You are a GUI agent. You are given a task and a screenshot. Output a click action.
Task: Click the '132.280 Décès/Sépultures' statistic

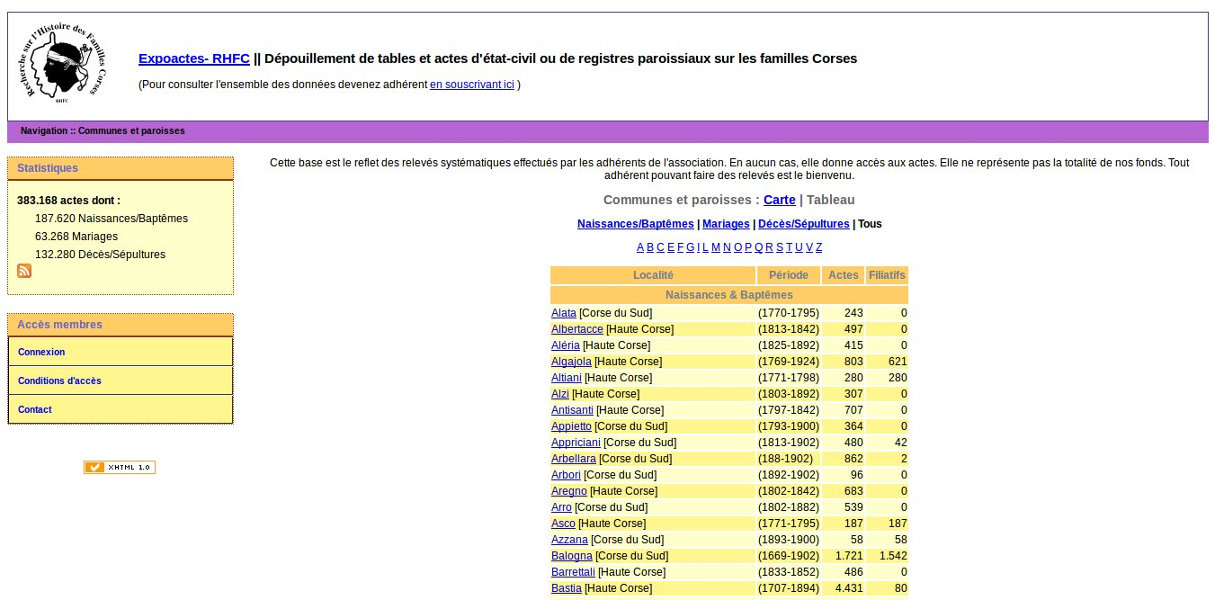[100, 254]
